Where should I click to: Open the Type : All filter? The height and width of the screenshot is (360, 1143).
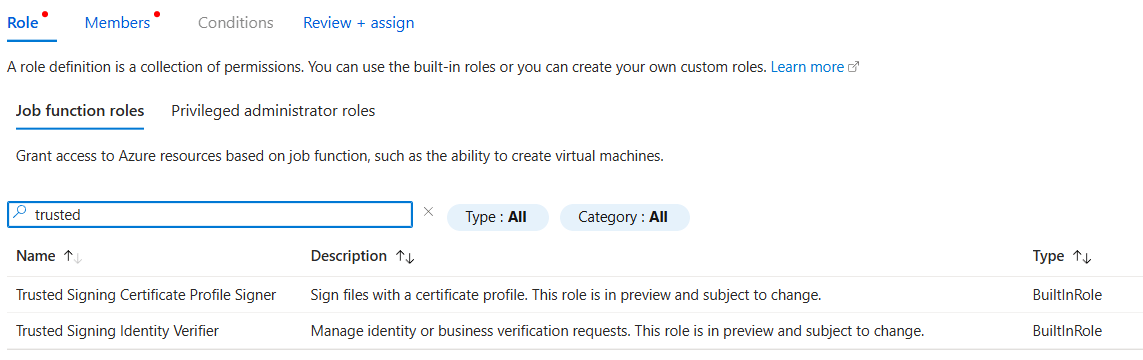pos(497,217)
